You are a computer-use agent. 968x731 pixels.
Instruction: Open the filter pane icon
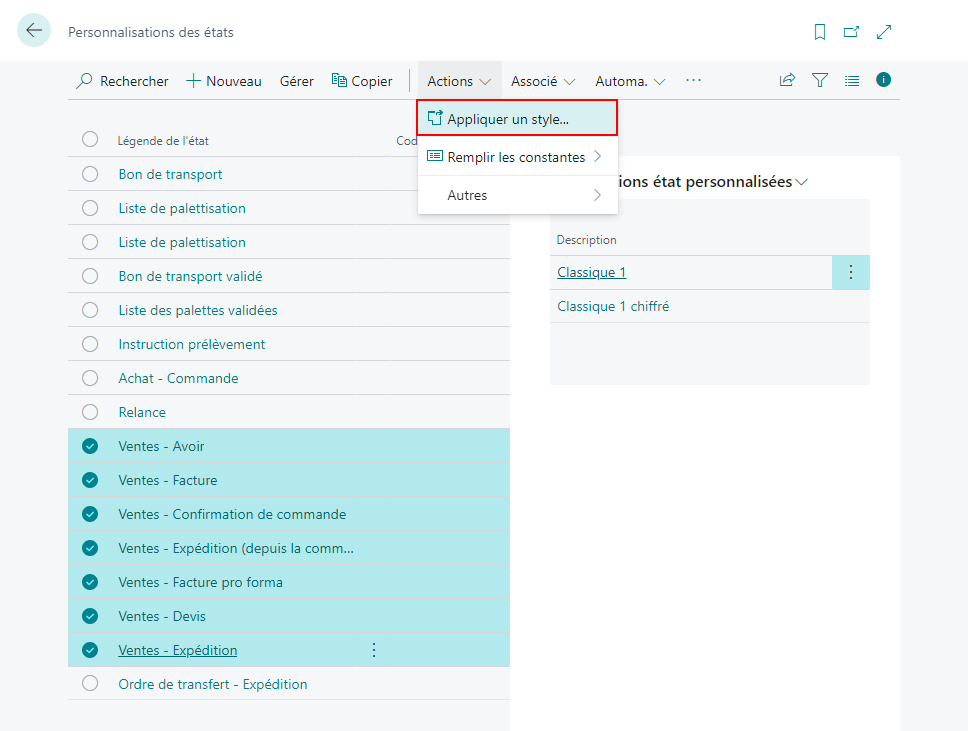pos(820,80)
